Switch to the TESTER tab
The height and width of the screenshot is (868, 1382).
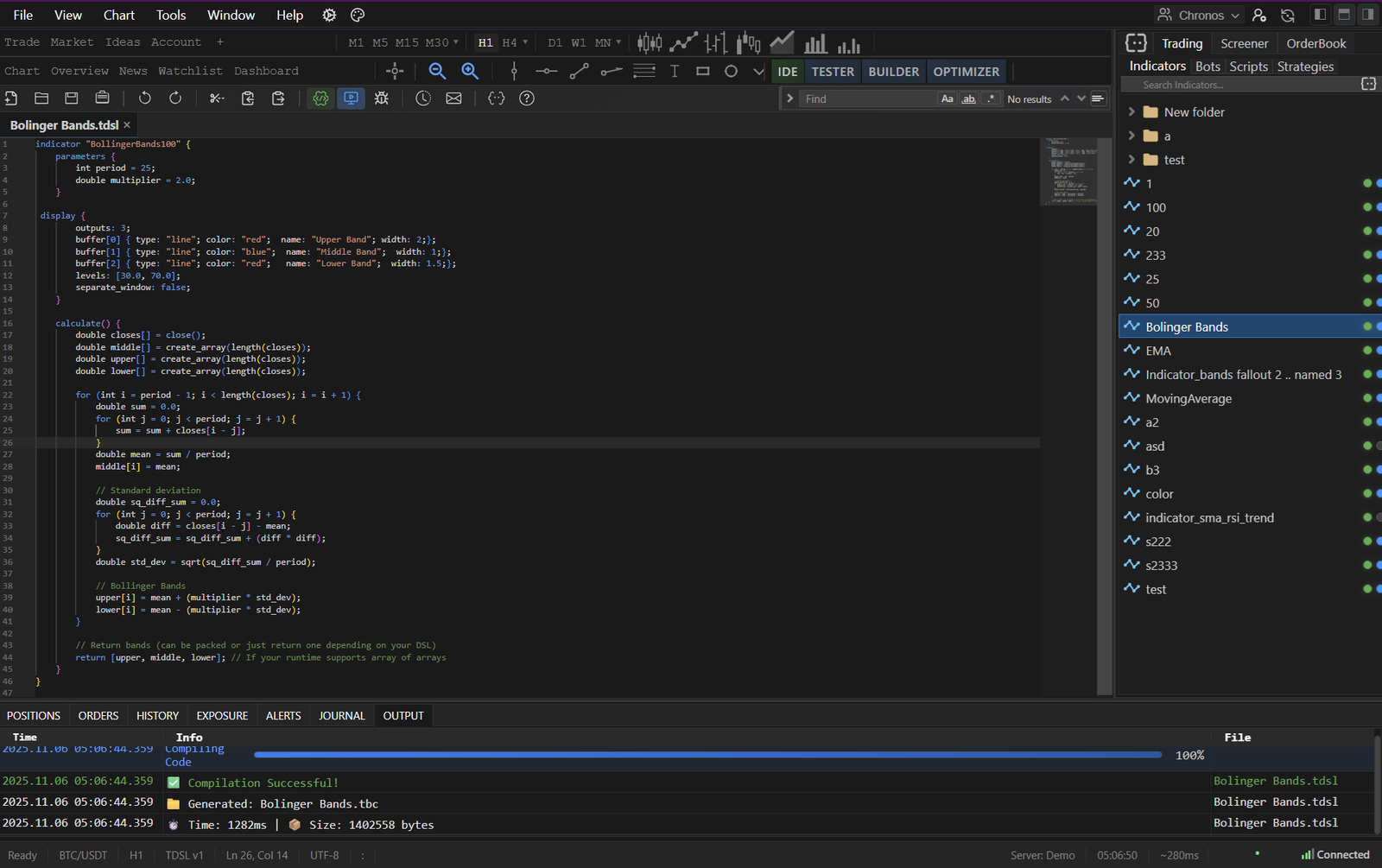833,71
